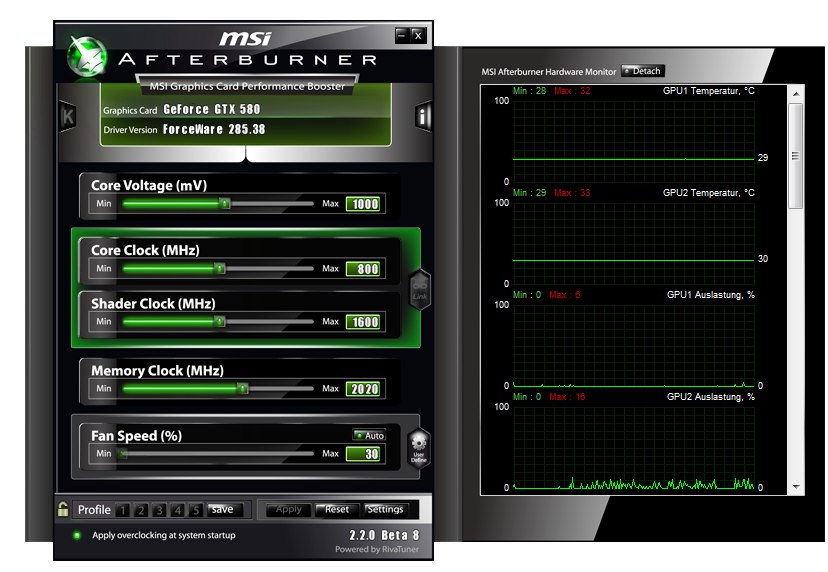Toggle the profile lock padlock icon
The width and height of the screenshot is (828, 572).
(63, 509)
